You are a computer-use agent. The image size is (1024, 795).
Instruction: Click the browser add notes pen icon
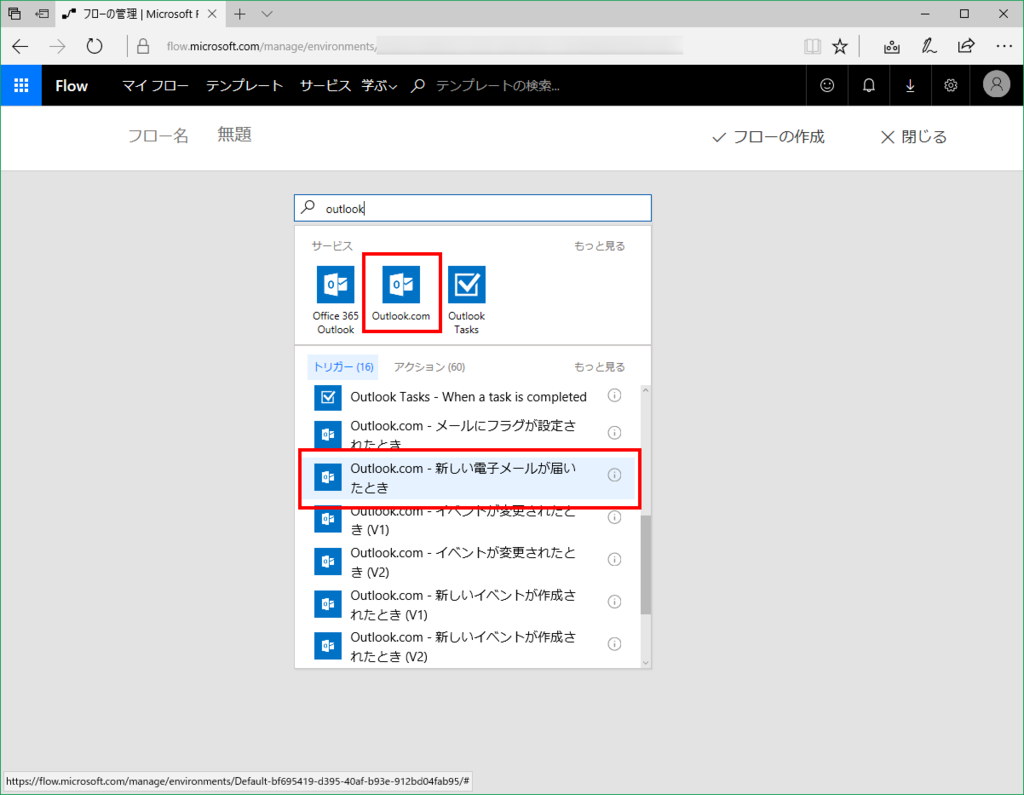929,46
